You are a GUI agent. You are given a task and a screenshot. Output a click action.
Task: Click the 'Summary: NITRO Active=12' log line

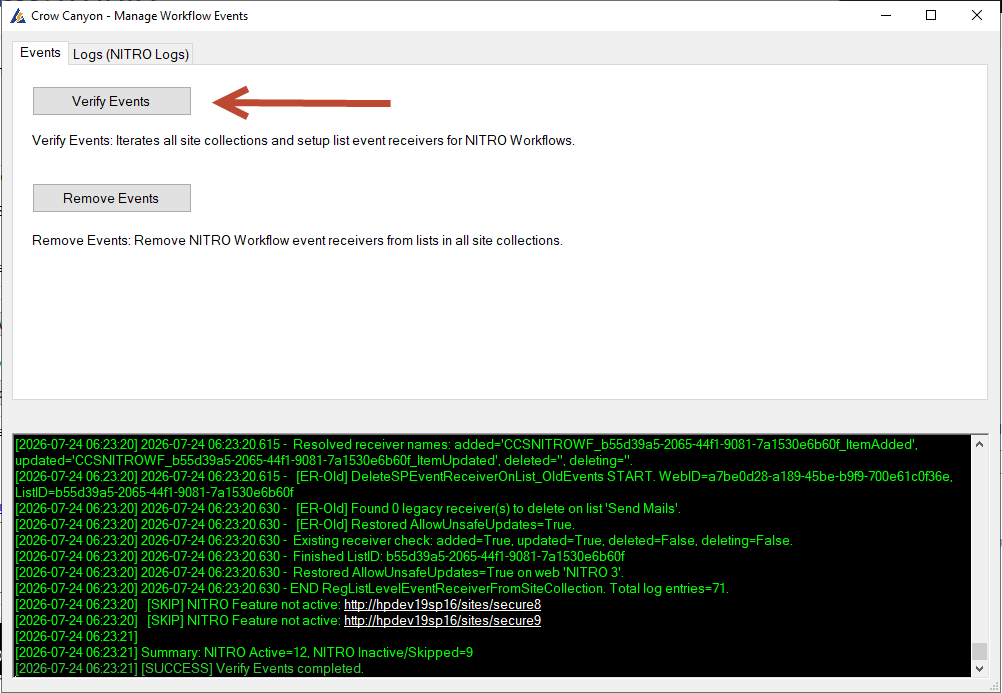244,652
